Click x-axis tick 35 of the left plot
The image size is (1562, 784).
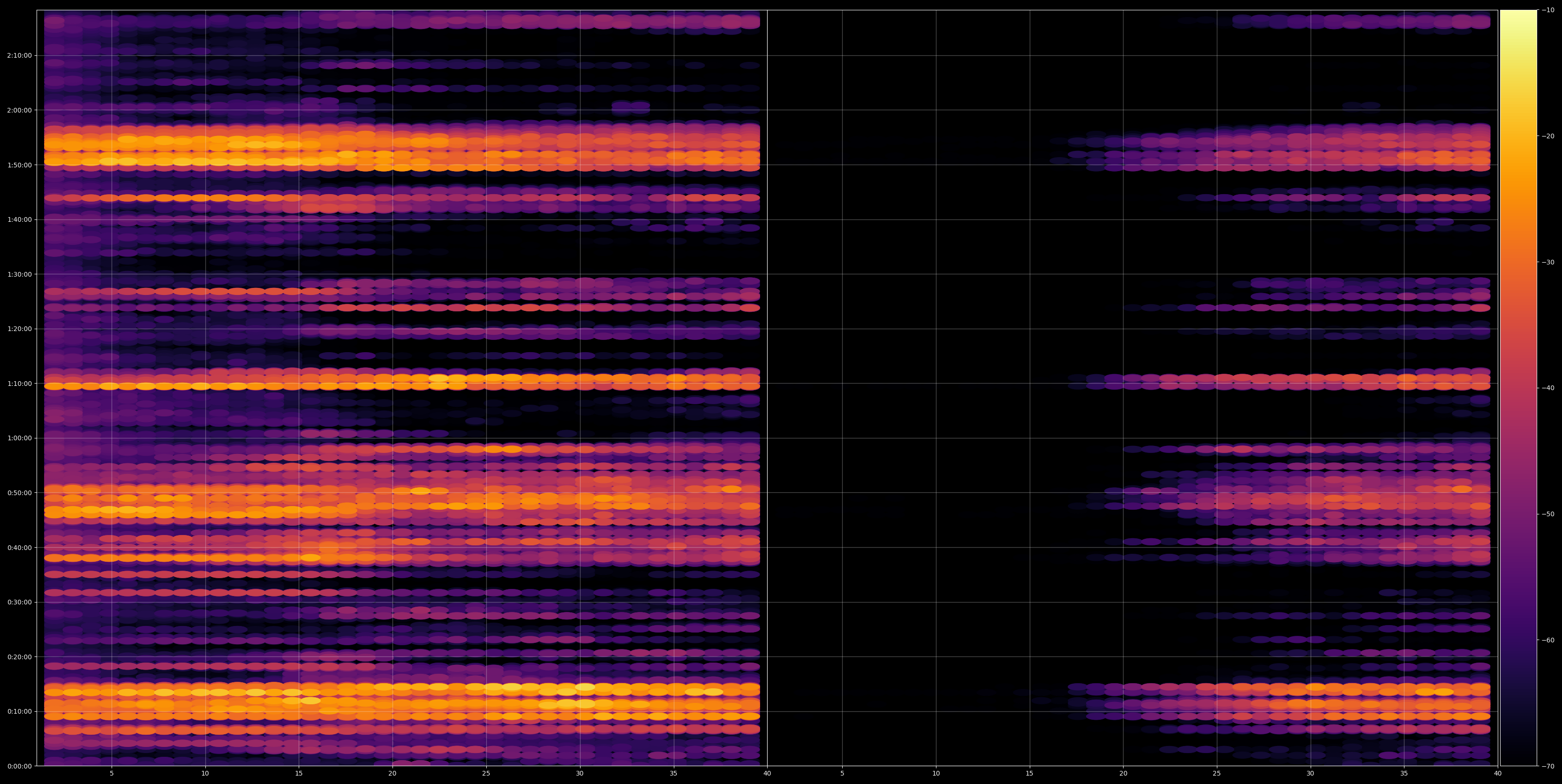point(674,774)
